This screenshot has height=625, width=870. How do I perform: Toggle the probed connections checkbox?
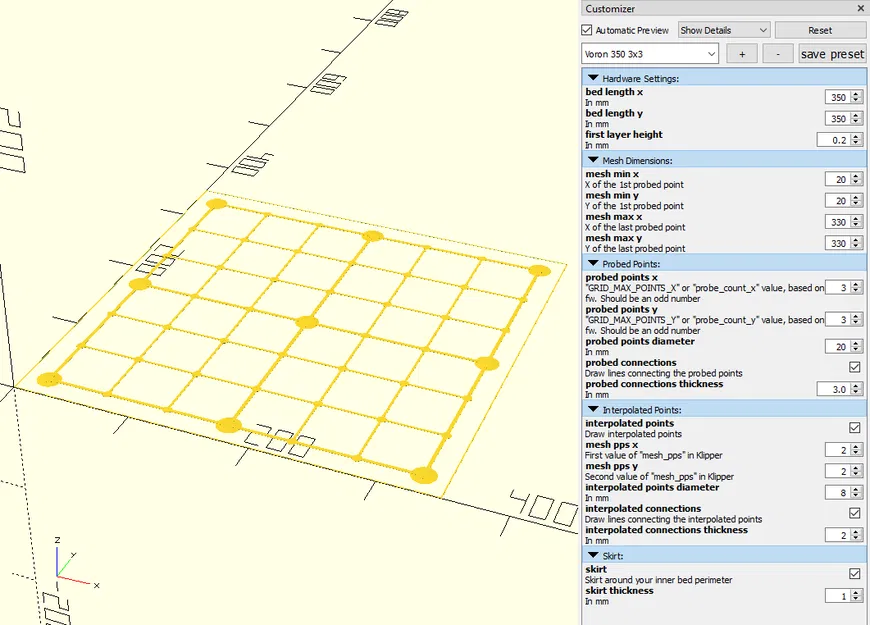click(x=854, y=367)
